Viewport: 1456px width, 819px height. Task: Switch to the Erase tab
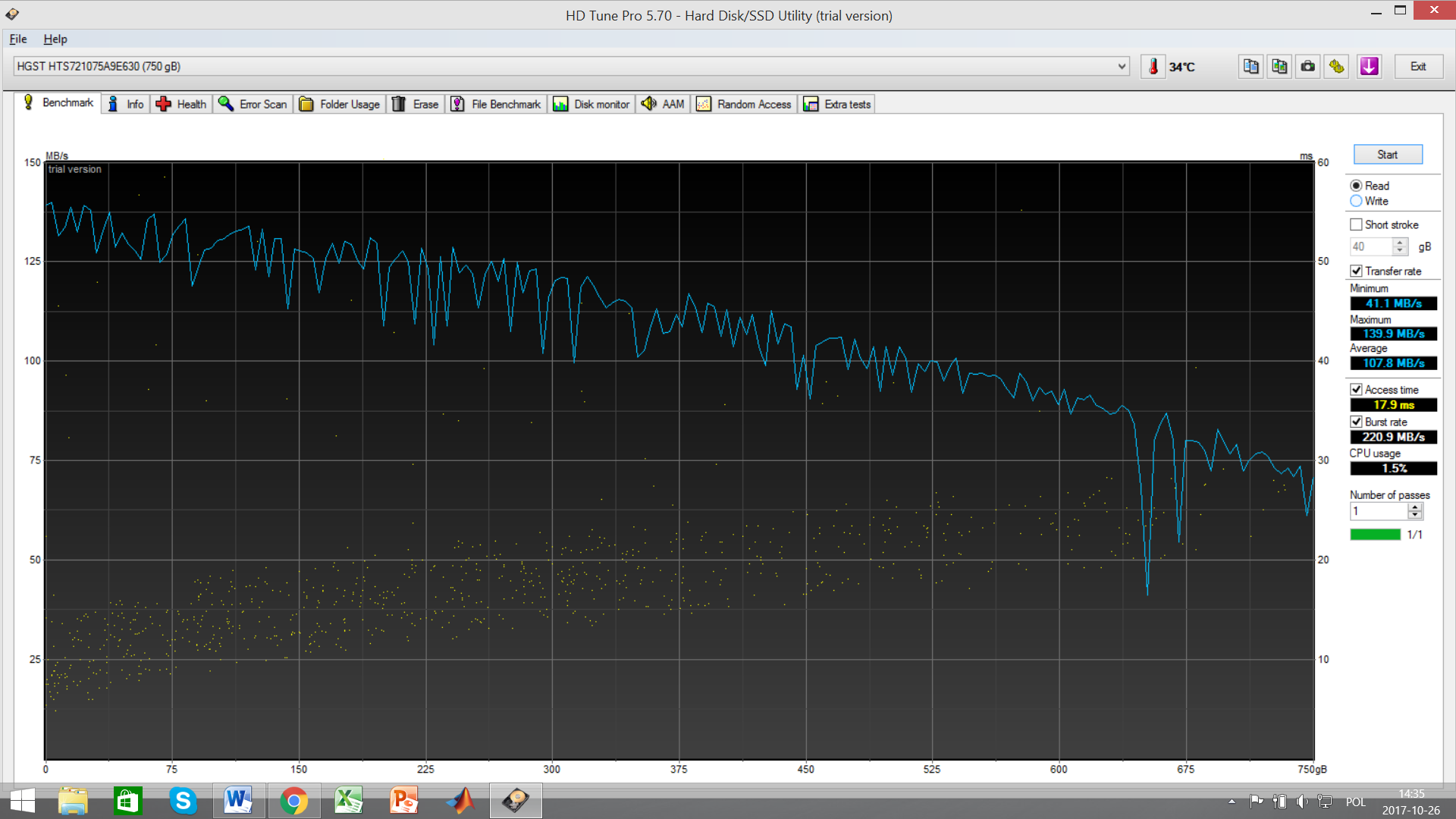click(x=416, y=104)
